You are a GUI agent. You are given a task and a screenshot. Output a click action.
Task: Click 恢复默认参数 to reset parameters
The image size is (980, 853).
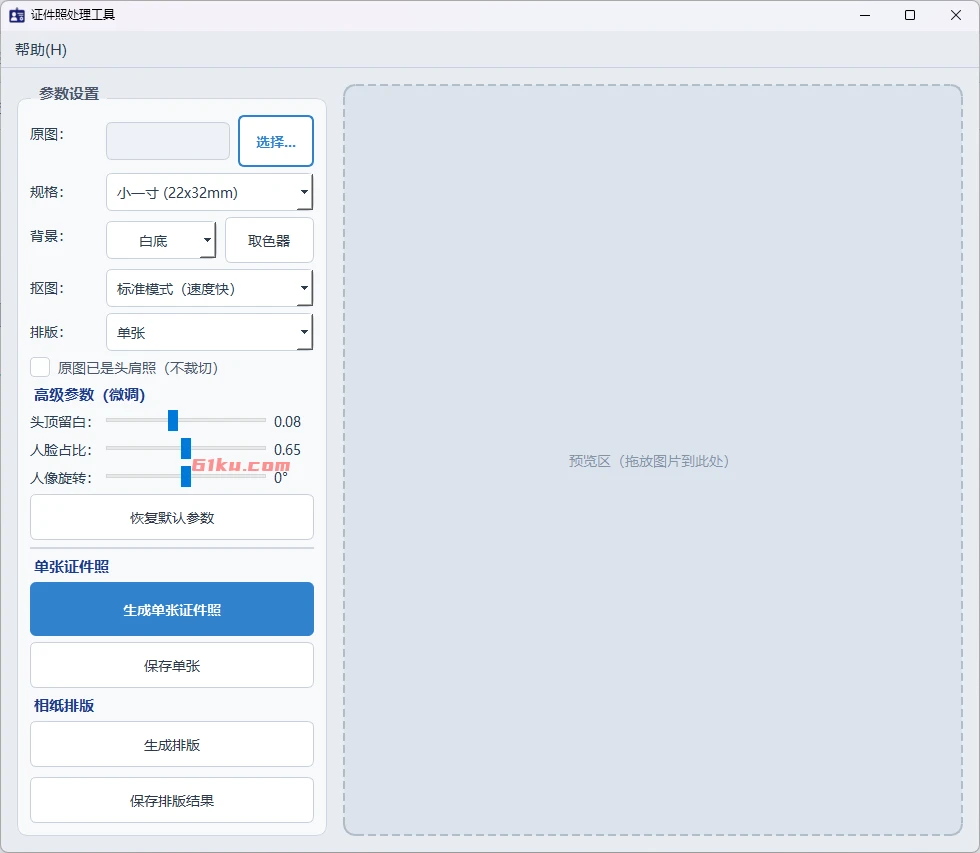(x=172, y=517)
